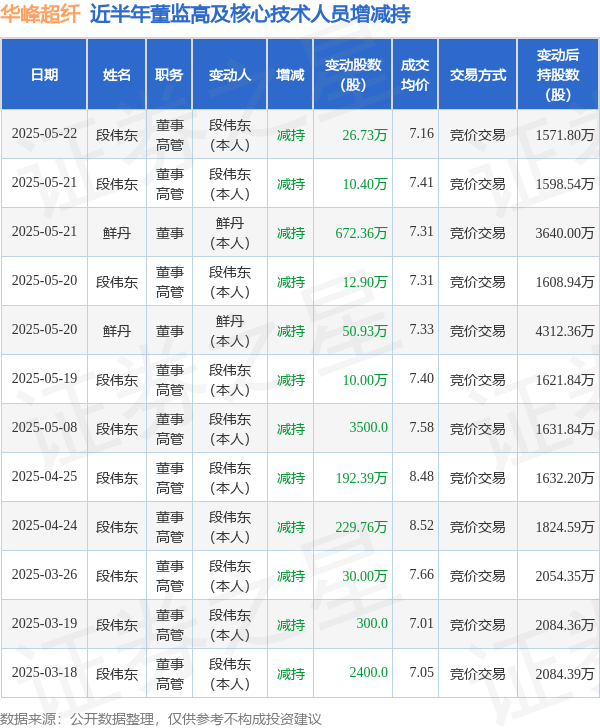Select the price 7.40

pos(421,378)
